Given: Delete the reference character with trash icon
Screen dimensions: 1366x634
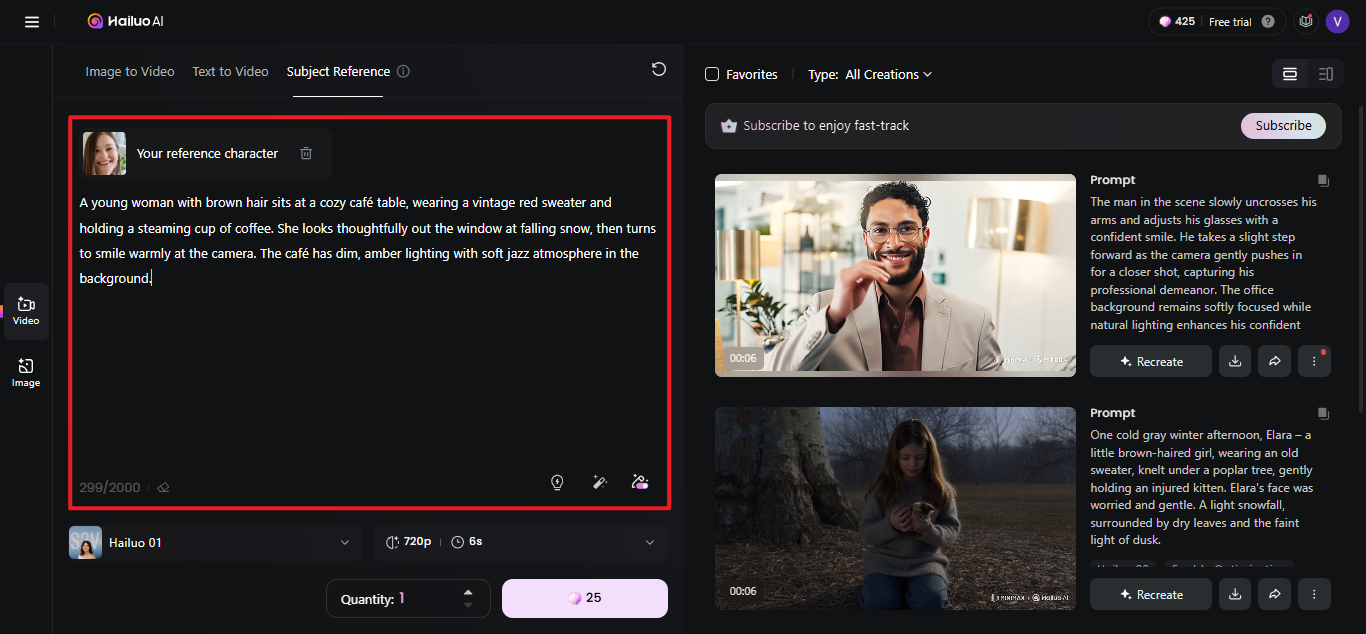Looking at the screenshot, I should 306,153.
